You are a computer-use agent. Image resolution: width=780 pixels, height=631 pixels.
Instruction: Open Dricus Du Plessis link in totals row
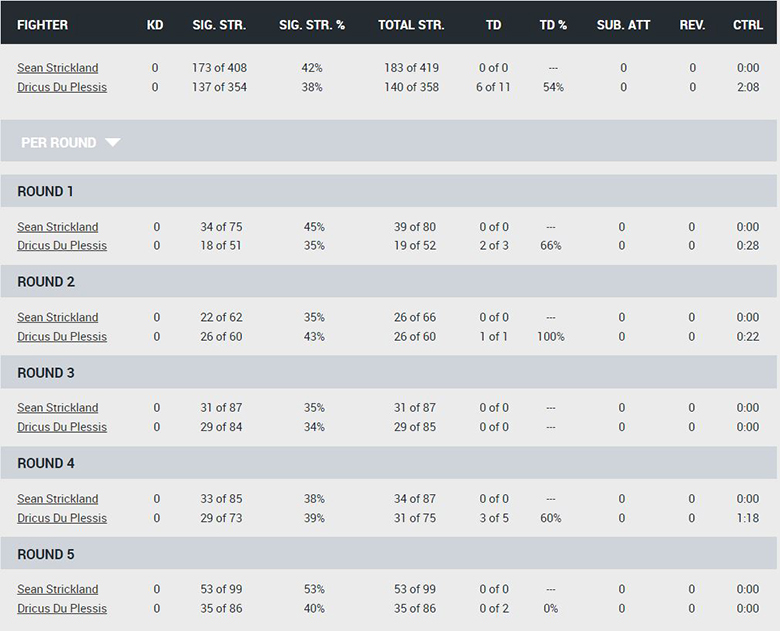tap(62, 87)
